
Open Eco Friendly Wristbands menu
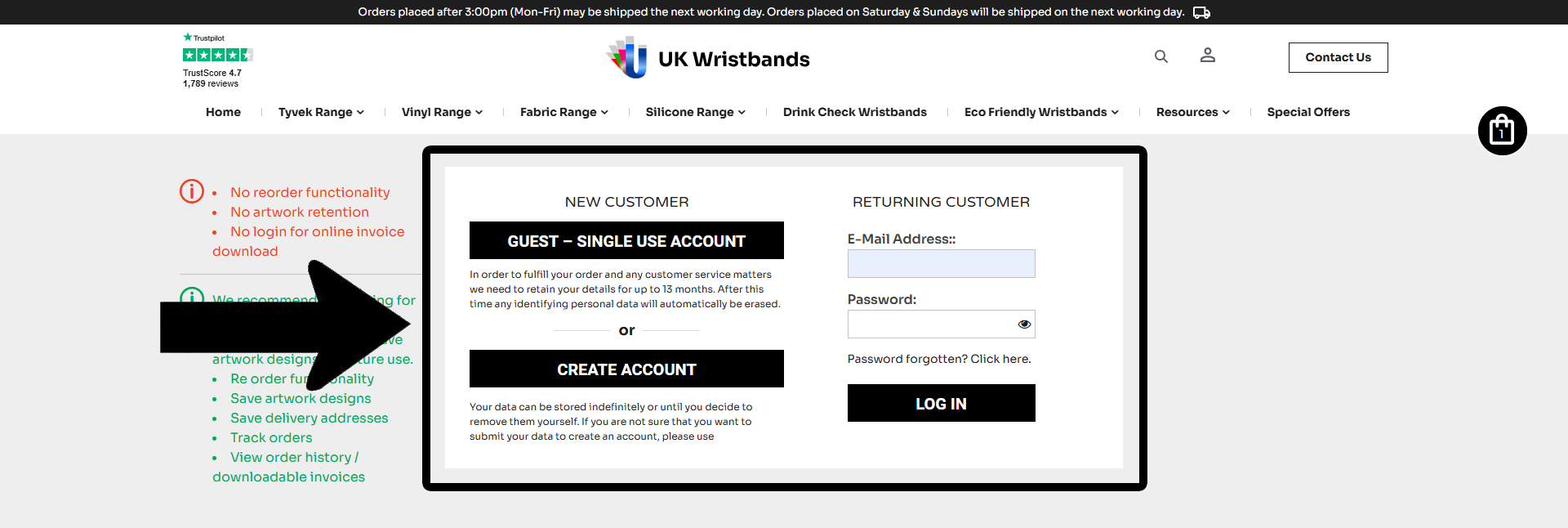(x=1041, y=112)
